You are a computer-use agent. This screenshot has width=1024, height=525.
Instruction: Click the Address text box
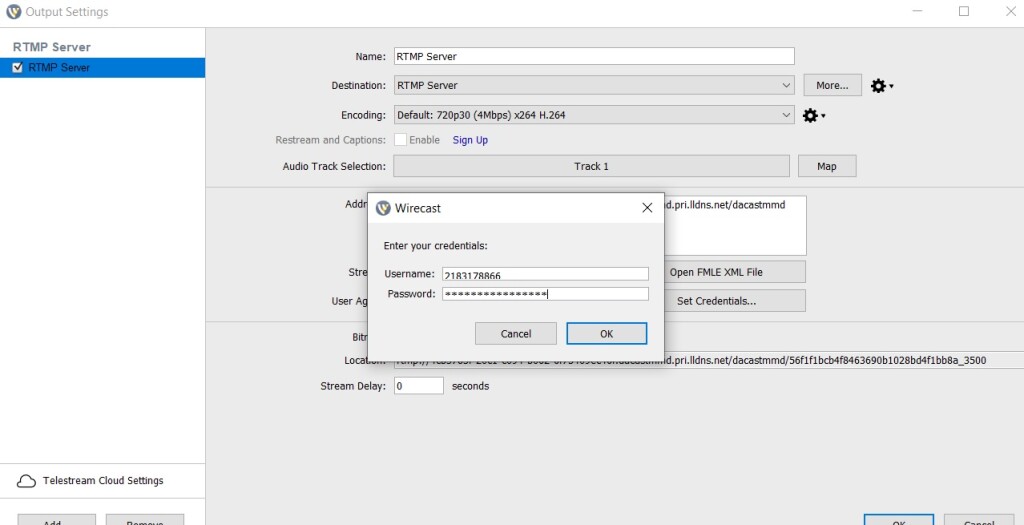click(735, 225)
